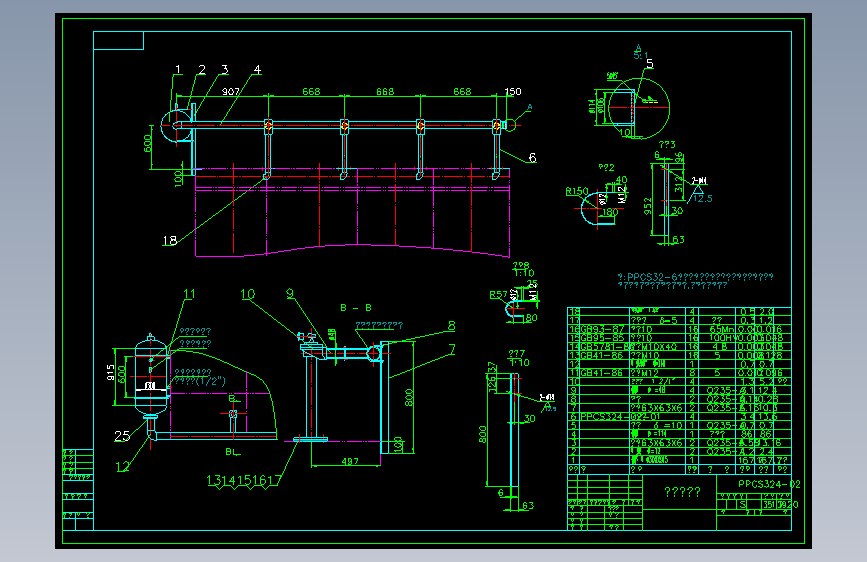Click callout '8' in section view
The image size is (867, 562).
[451, 326]
